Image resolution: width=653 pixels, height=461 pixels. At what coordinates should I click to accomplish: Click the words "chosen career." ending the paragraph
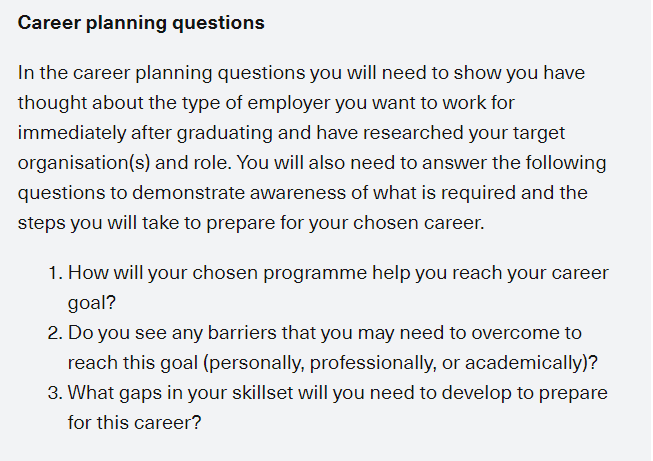click(419, 223)
